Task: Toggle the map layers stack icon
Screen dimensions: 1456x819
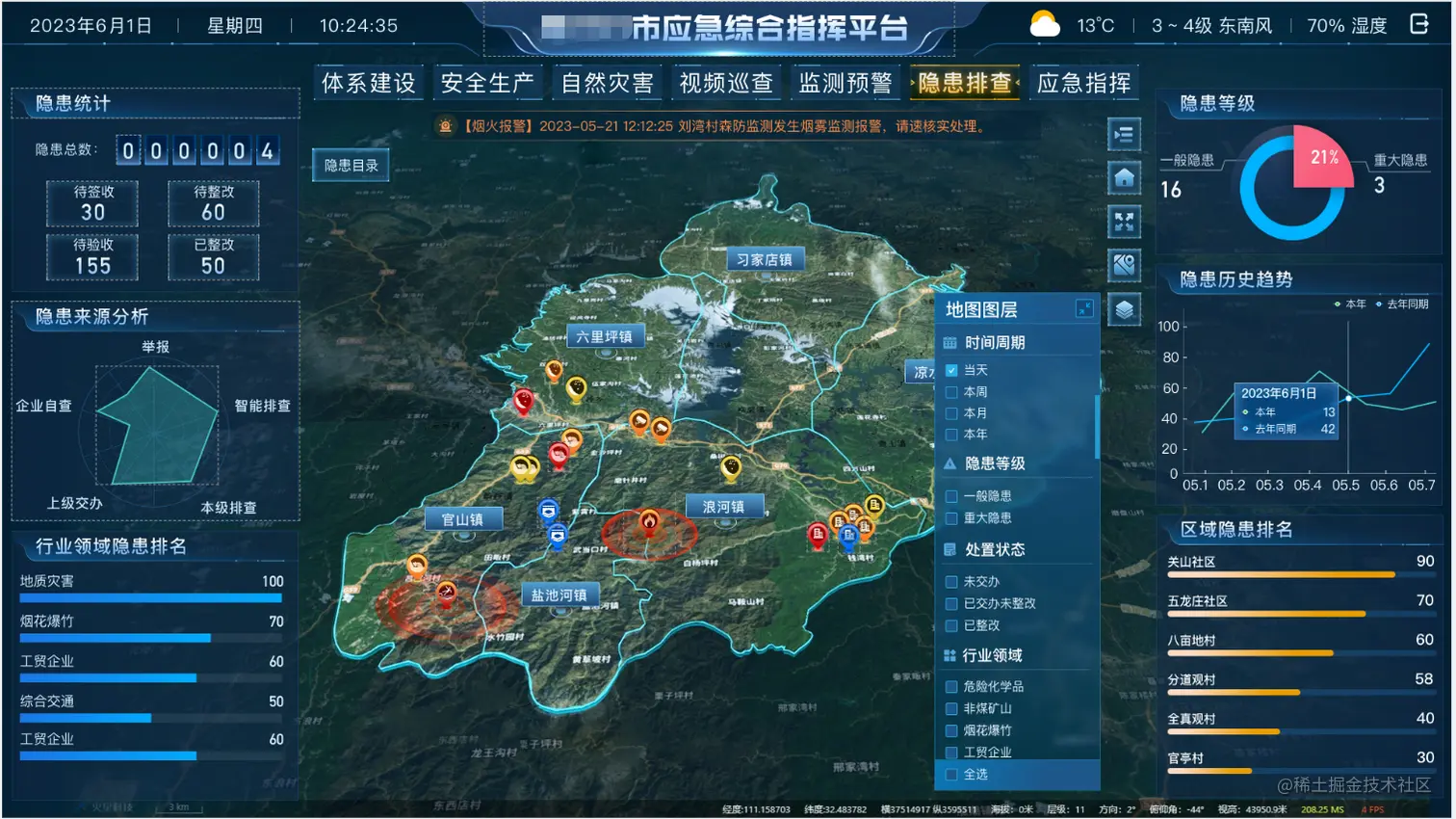Action: click(x=1124, y=310)
